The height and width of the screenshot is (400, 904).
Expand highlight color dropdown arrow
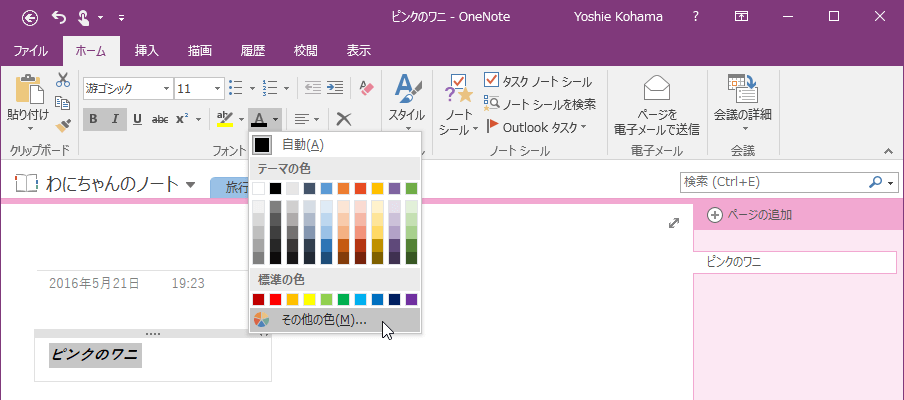point(241,119)
